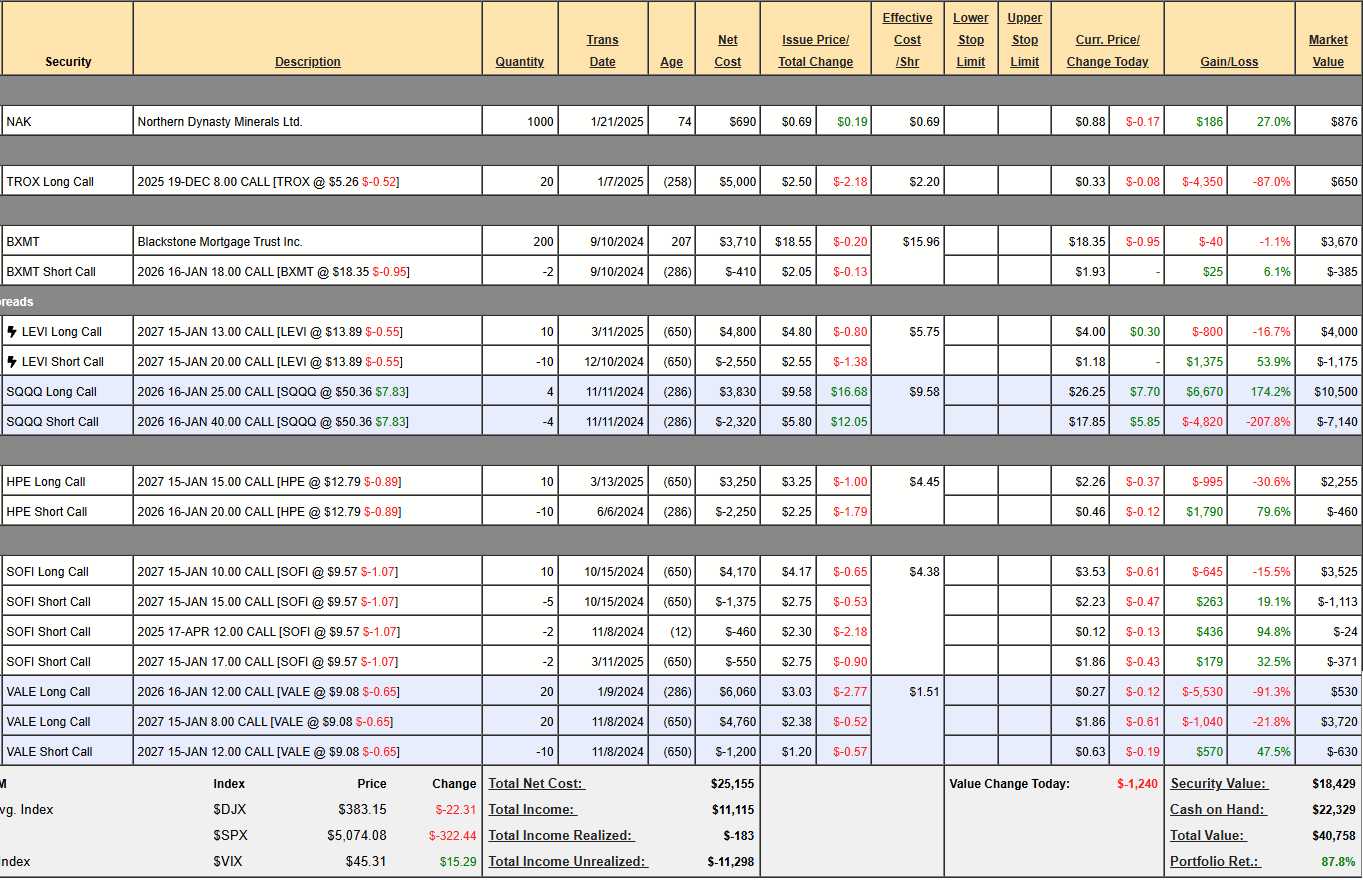Screen dimensions: 1363x880
Task: Sort by the Gain/Loss column header
Action: click(1229, 62)
